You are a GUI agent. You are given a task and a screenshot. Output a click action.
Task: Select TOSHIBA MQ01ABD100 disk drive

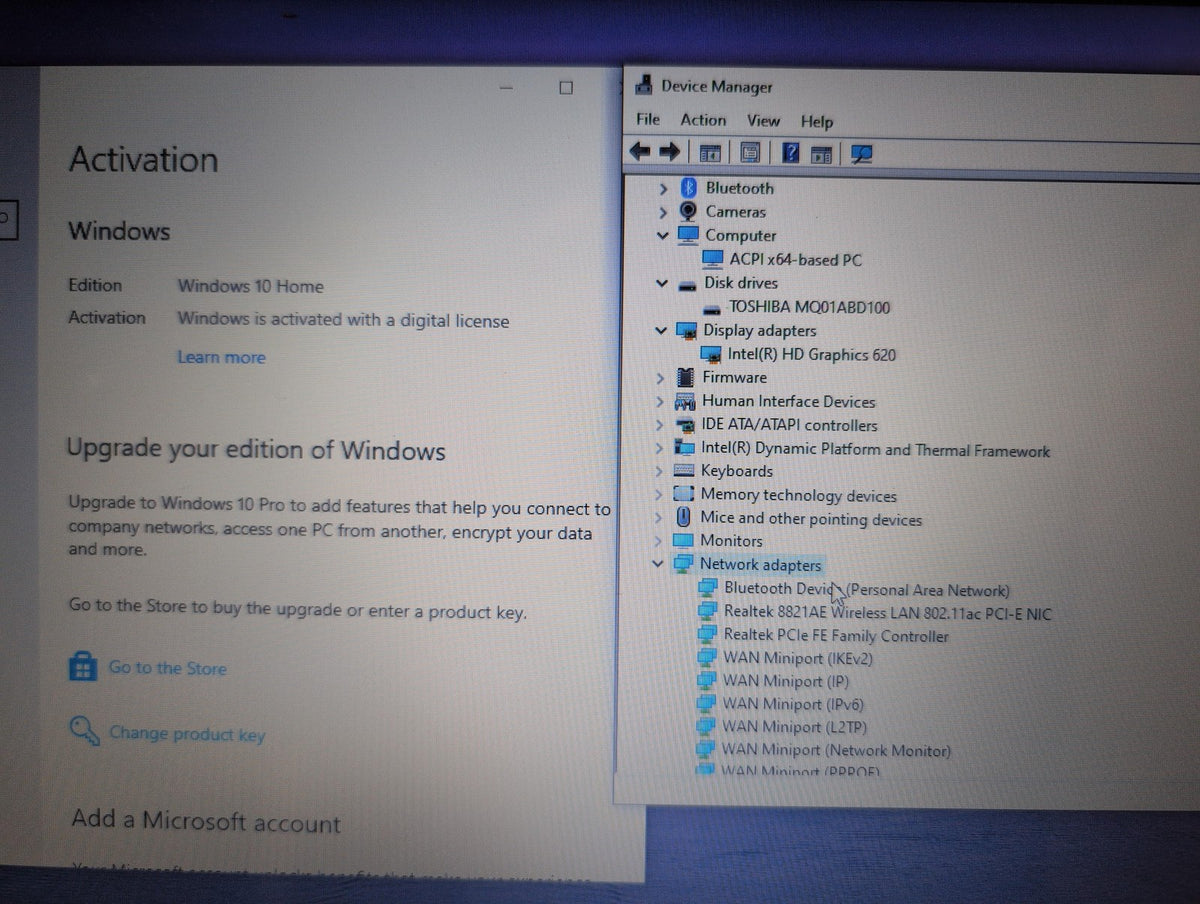click(x=809, y=307)
